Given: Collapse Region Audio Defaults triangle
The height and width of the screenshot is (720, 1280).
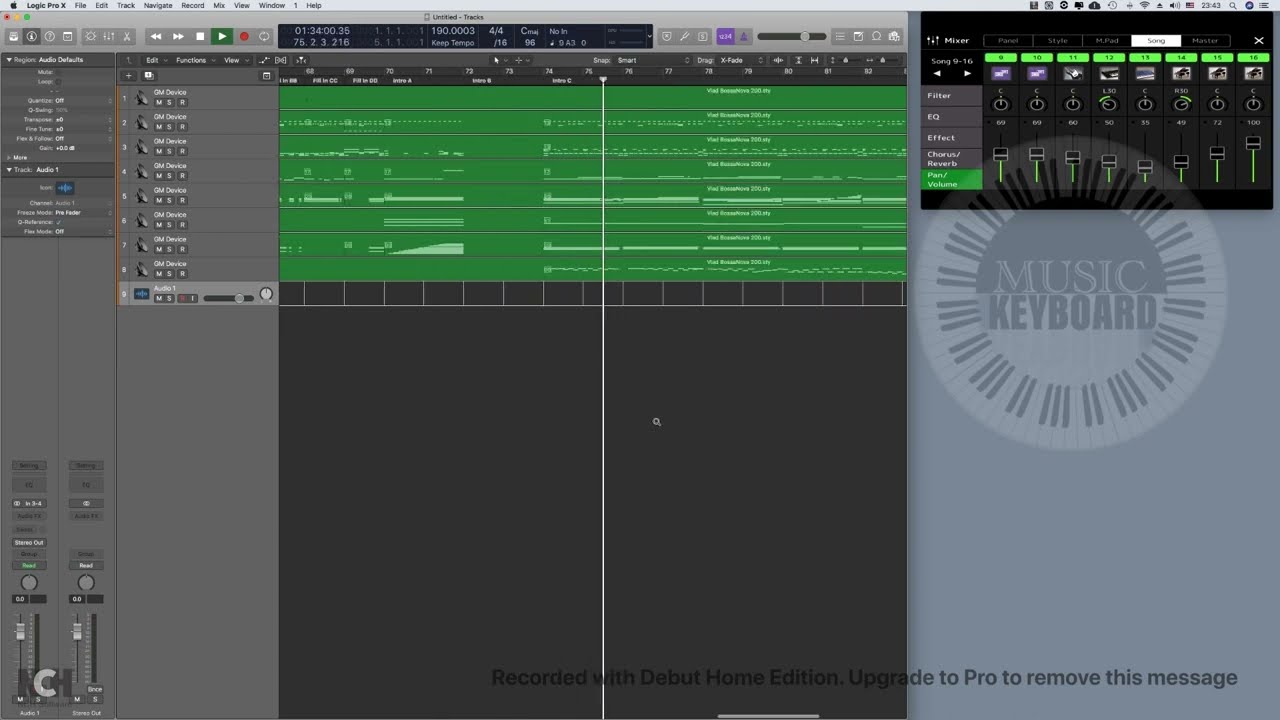Looking at the screenshot, I should pyautogui.click(x=8, y=60).
